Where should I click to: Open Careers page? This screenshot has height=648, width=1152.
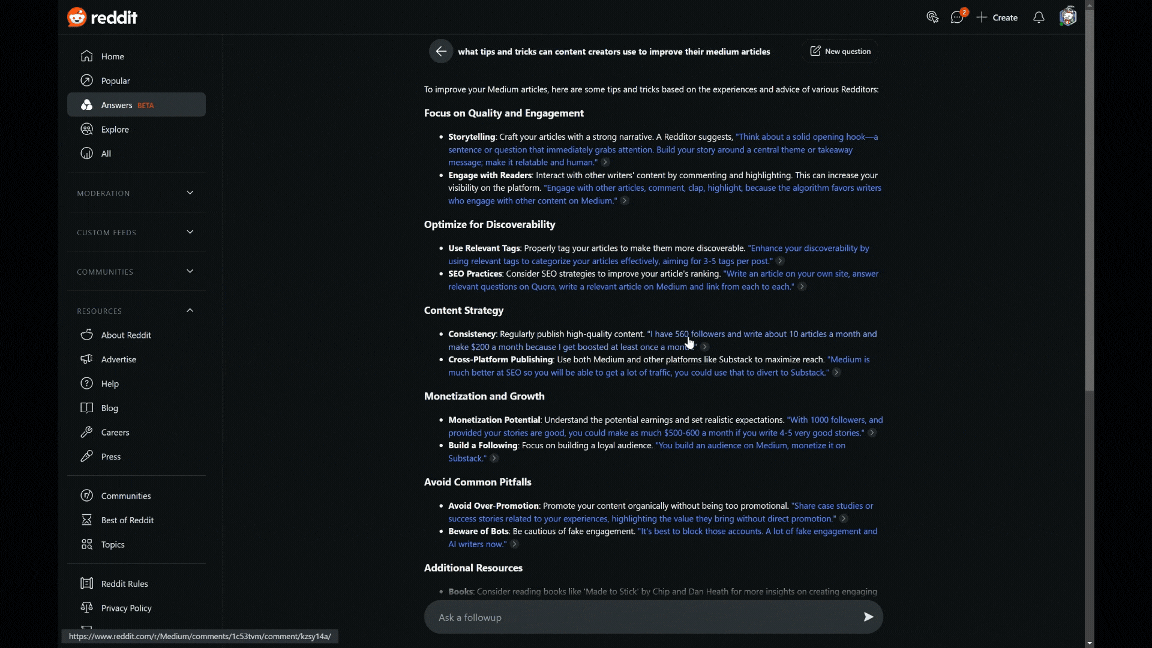(x=136, y=432)
